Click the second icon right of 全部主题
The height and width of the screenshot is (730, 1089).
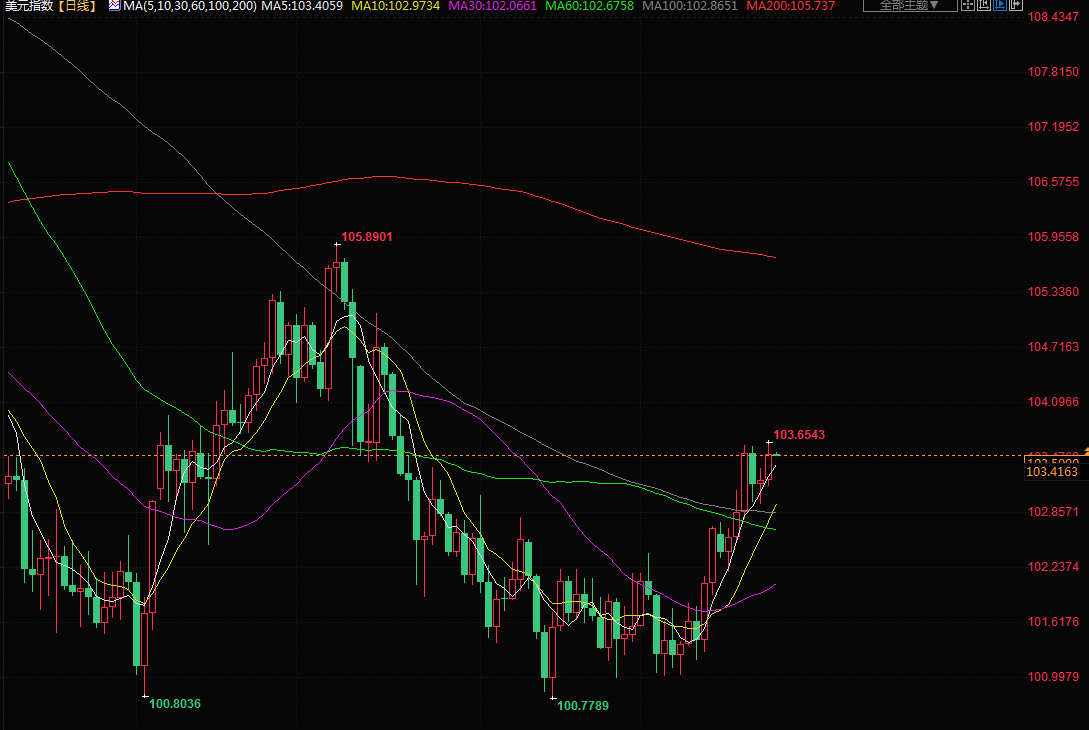click(x=984, y=6)
